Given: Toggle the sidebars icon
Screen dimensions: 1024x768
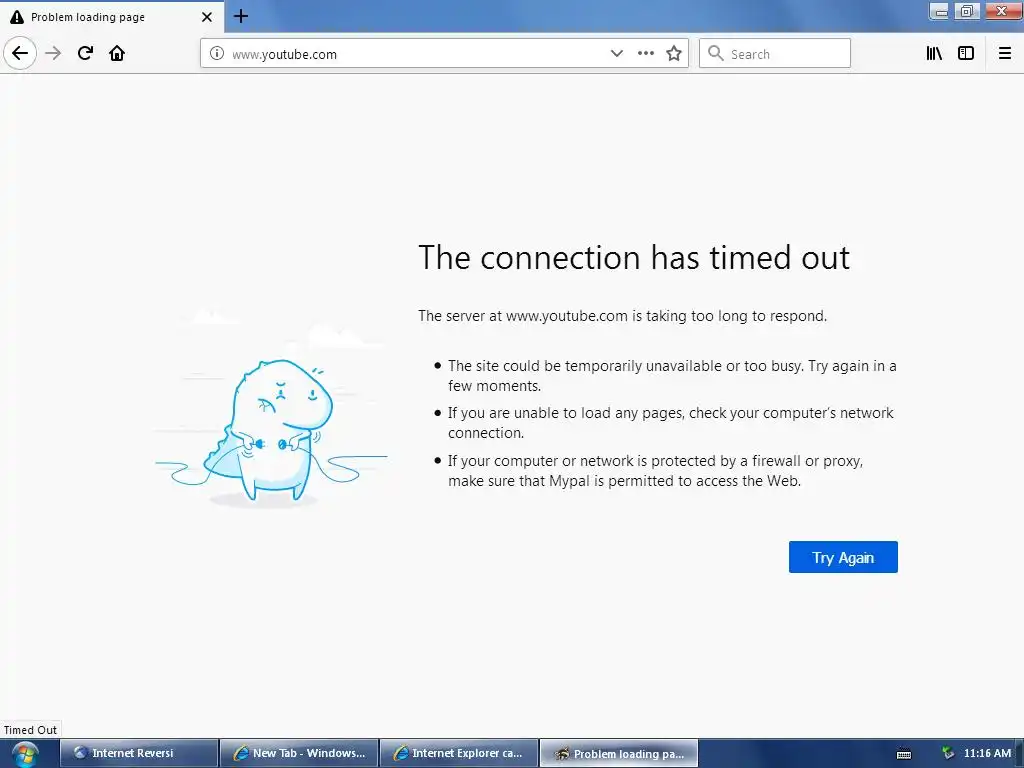Looking at the screenshot, I should pyautogui.click(x=966, y=54).
